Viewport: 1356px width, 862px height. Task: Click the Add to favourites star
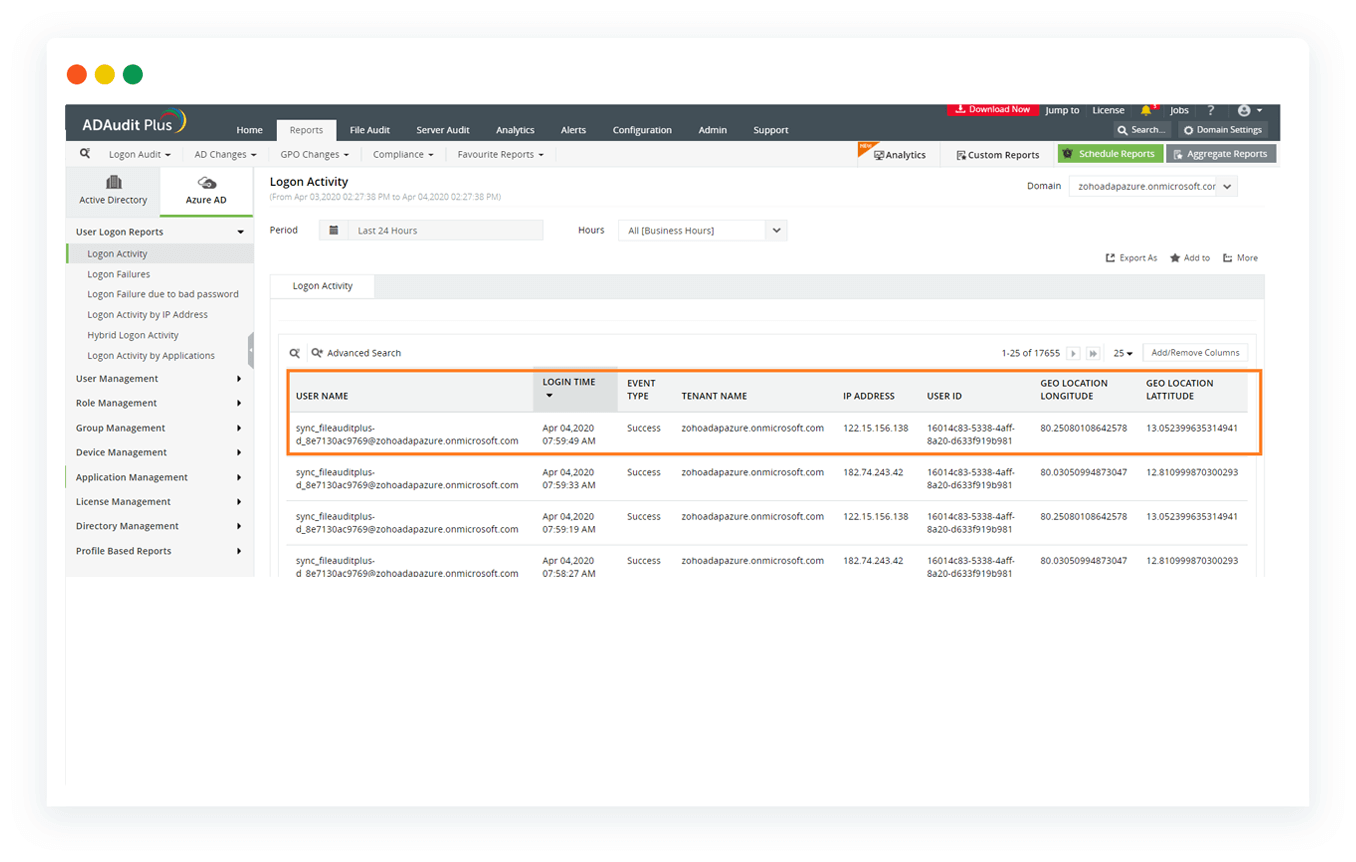click(x=1175, y=258)
